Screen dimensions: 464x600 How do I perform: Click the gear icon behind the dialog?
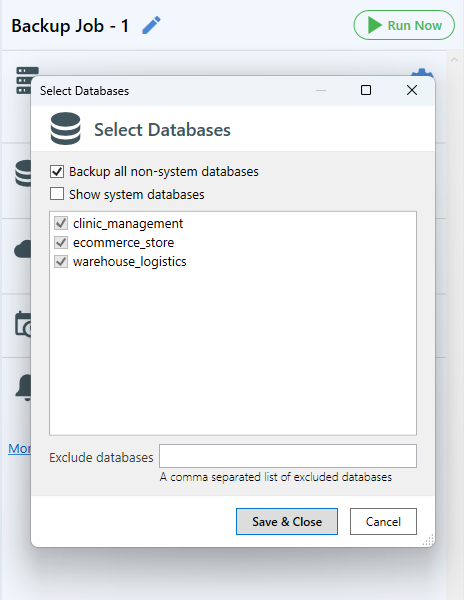coord(422,73)
